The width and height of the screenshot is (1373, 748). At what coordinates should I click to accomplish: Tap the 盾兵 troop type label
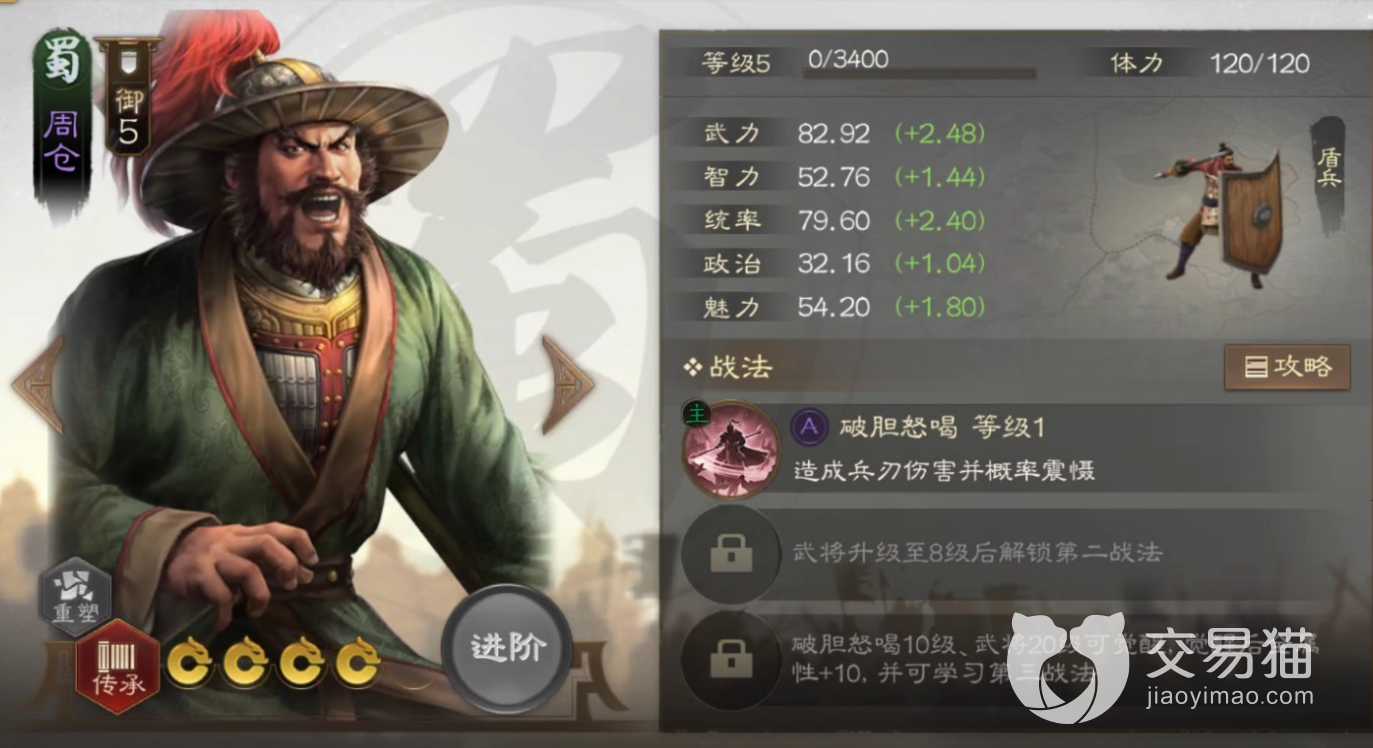pyautogui.click(x=1329, y=166)
